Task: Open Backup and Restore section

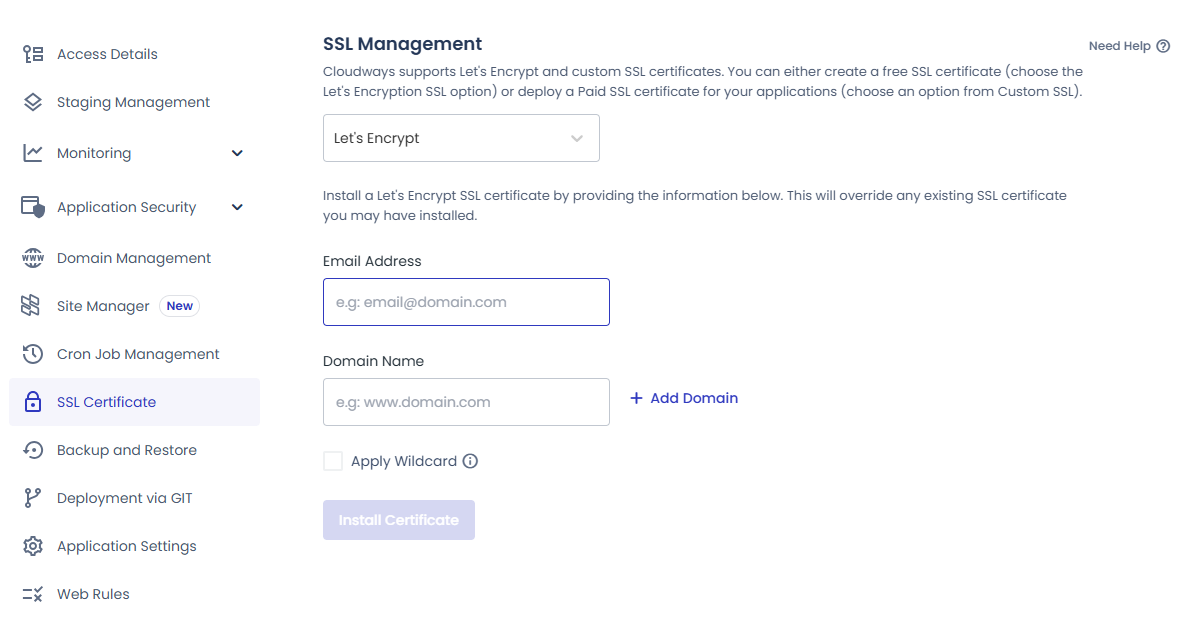Action: [126, 450]
